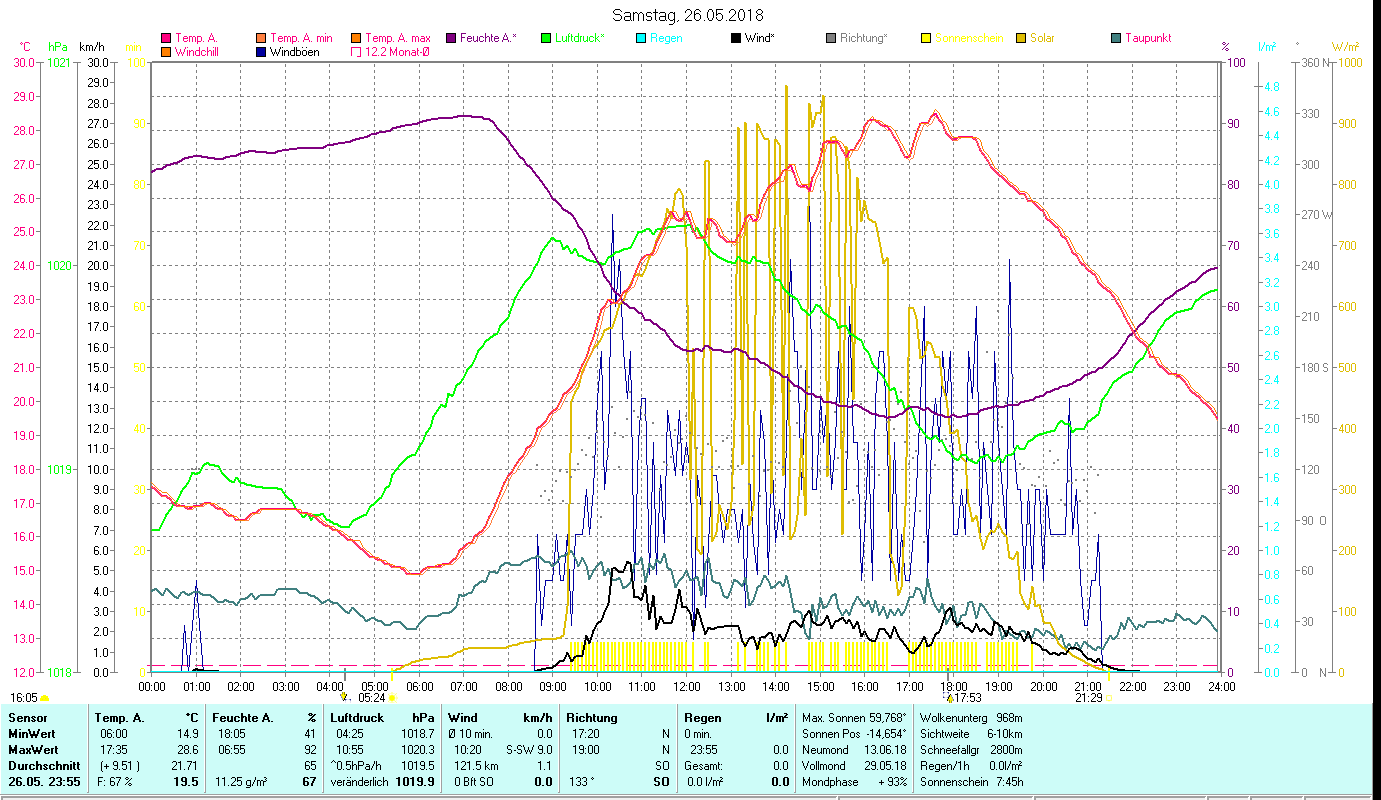Click the sunshine duration value 7:45h

(x=1008, y=782)
